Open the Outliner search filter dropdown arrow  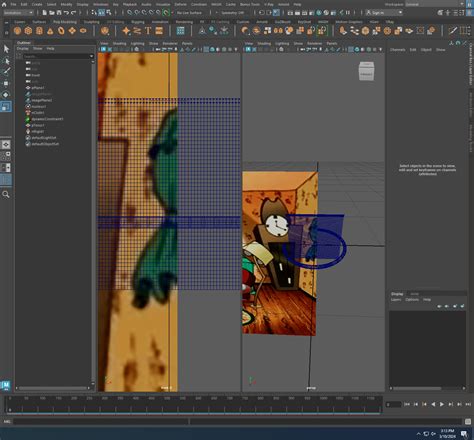(91, 56)
